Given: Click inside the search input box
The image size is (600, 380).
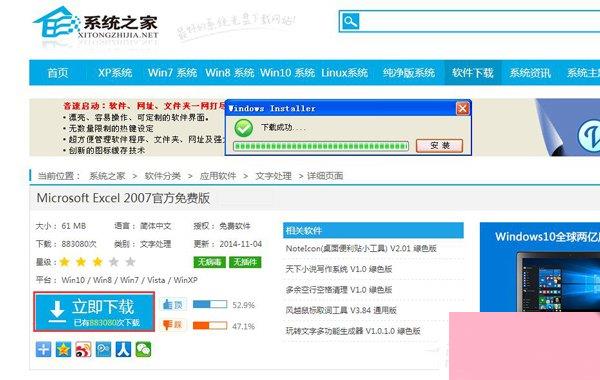Looking at the screenshot, I should 480,22.
